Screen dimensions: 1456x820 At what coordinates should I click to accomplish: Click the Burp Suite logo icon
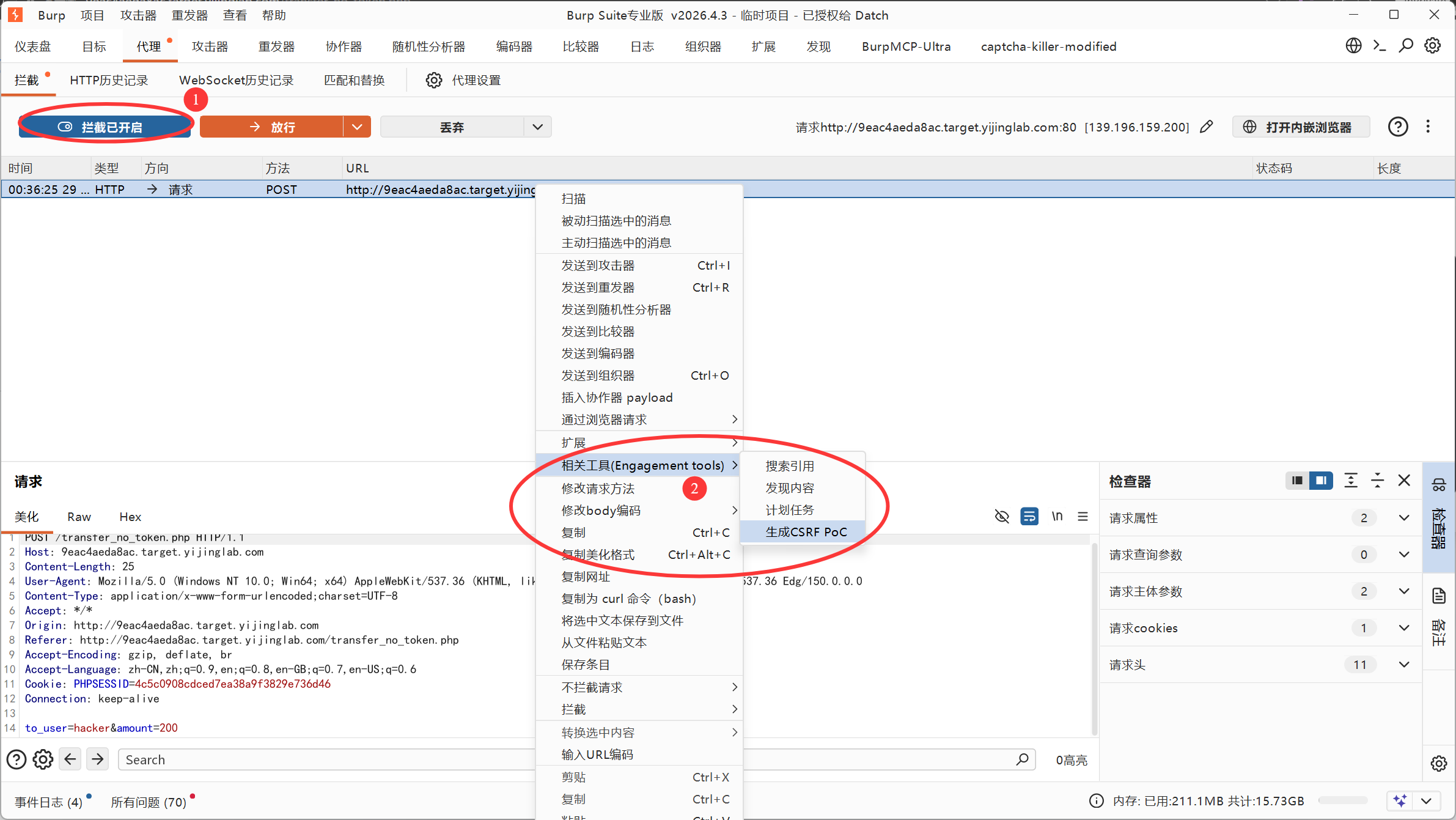pos(15,15)
